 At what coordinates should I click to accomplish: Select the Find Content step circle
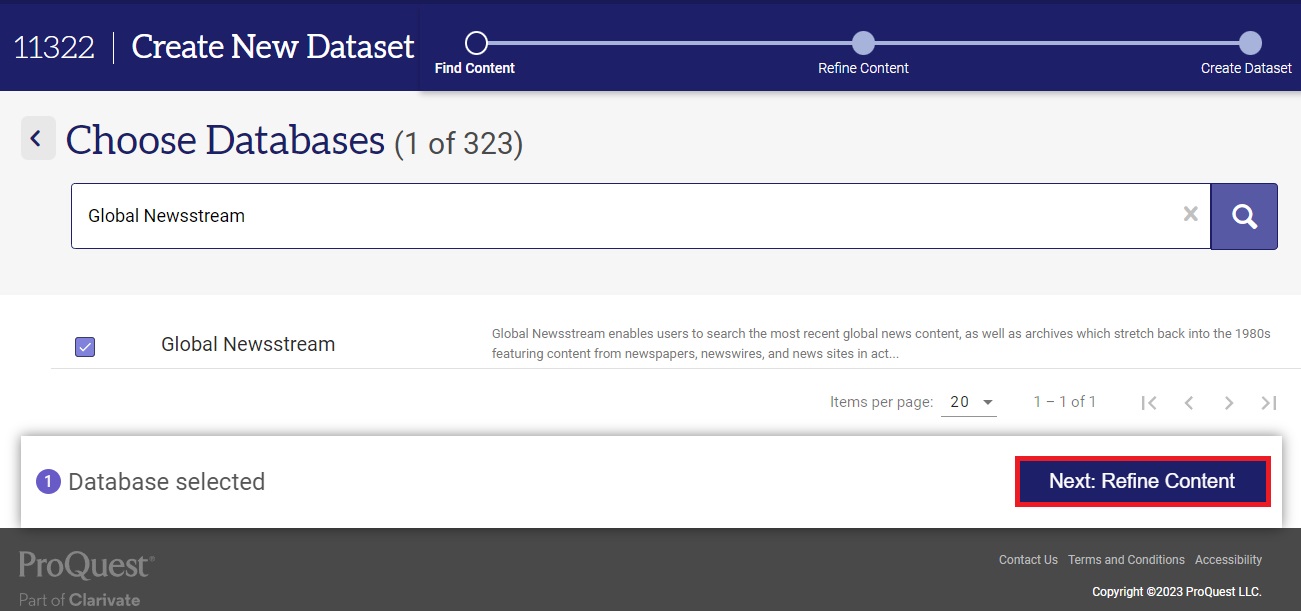coord(476,43)
